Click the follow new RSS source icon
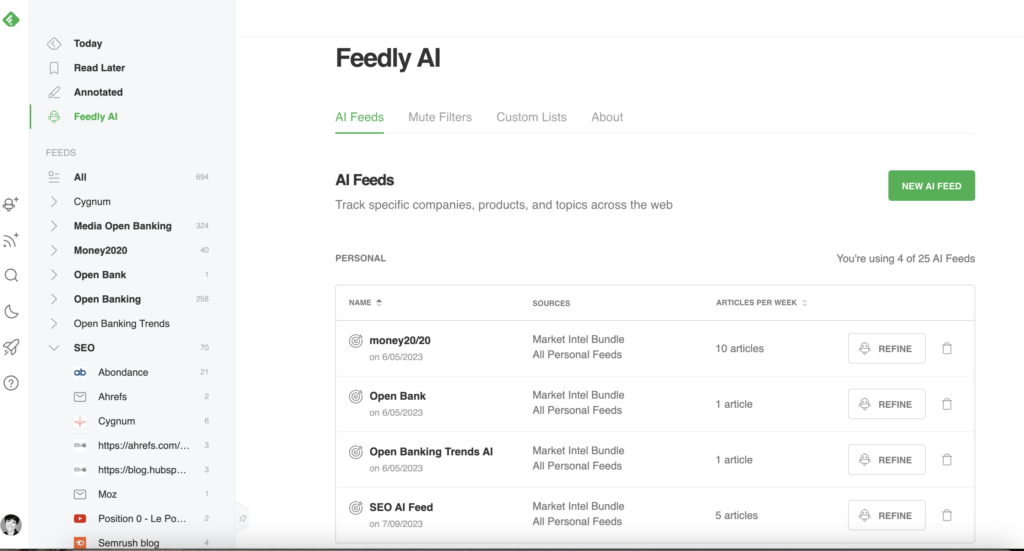The height and width of the screenshot is (551, 1024). point(11,240)
